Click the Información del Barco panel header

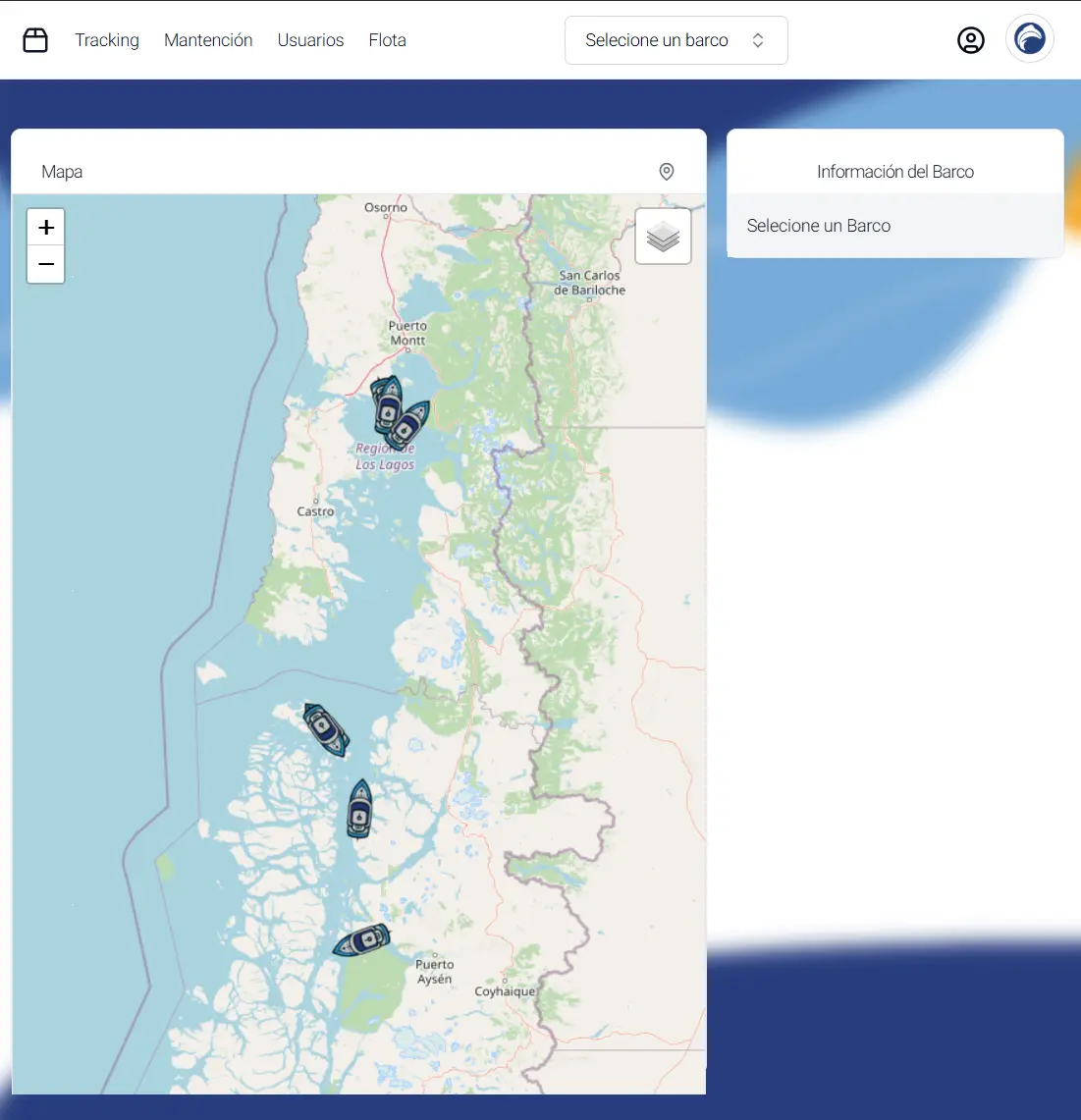894,171
